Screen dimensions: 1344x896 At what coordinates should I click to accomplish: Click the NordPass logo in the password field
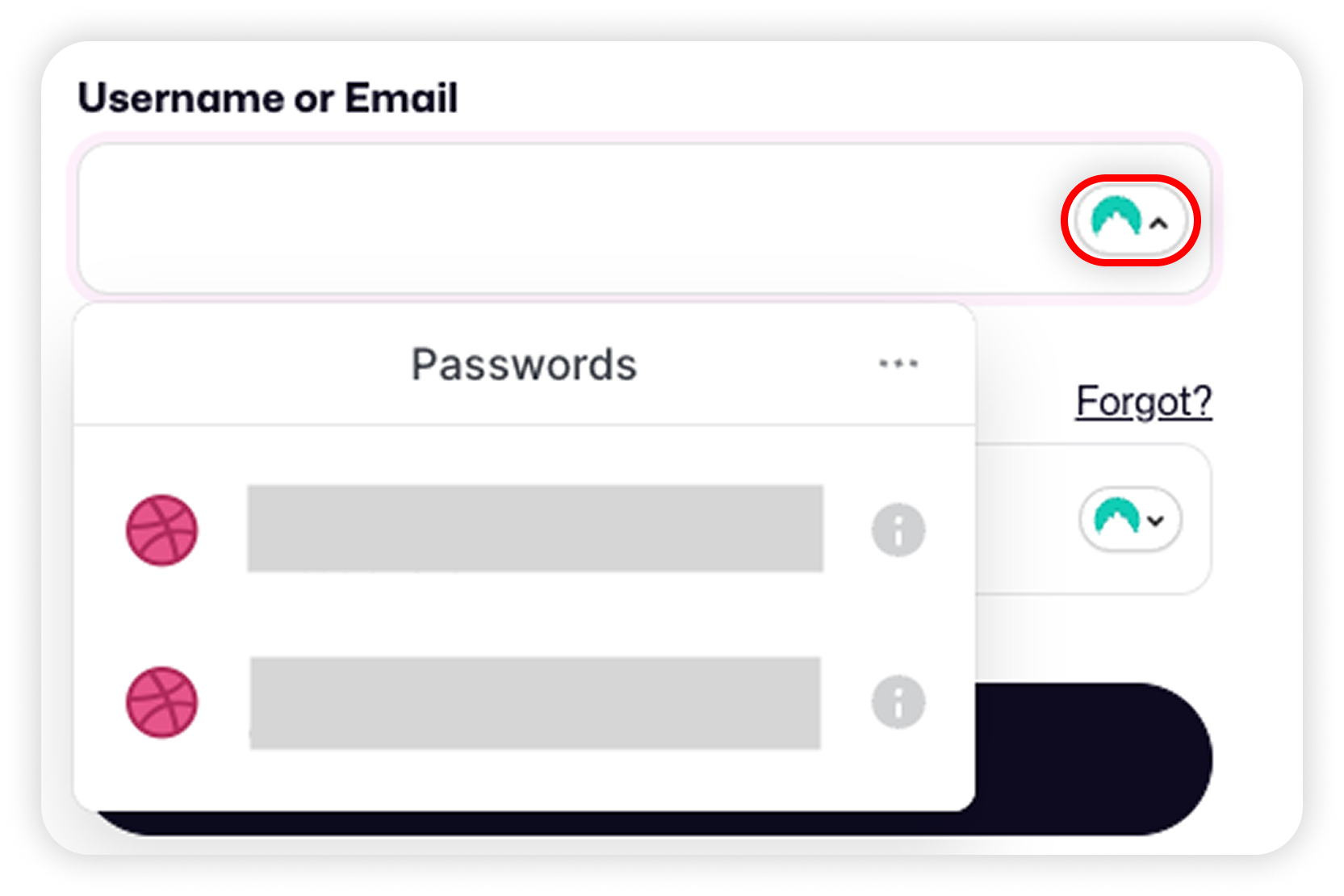pyautogui.click(x=1116, y=517)
